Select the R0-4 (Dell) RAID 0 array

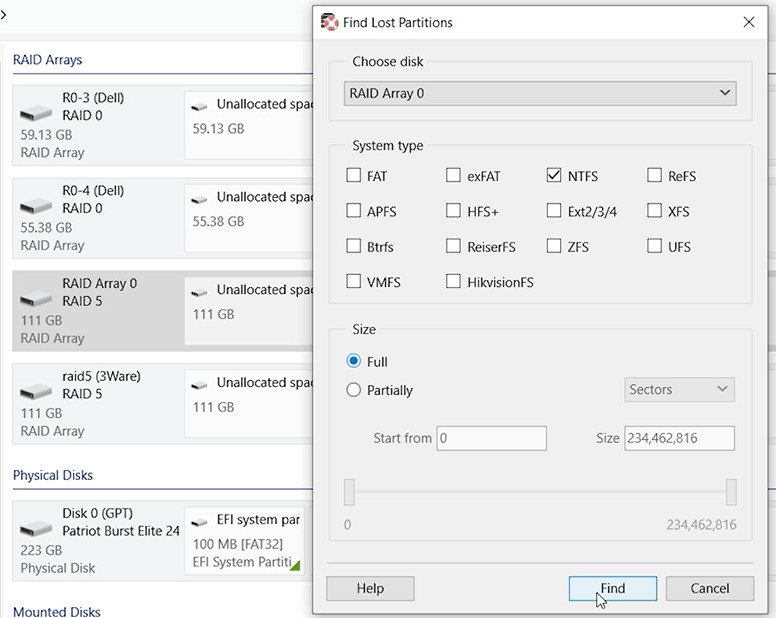pos(97,218)
